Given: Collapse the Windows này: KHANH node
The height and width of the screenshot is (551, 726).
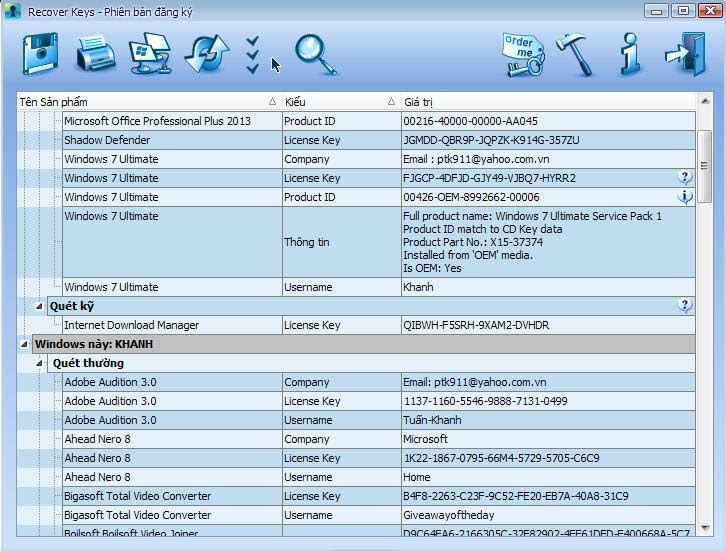Looking at the screenshot, I should [25, 344].
